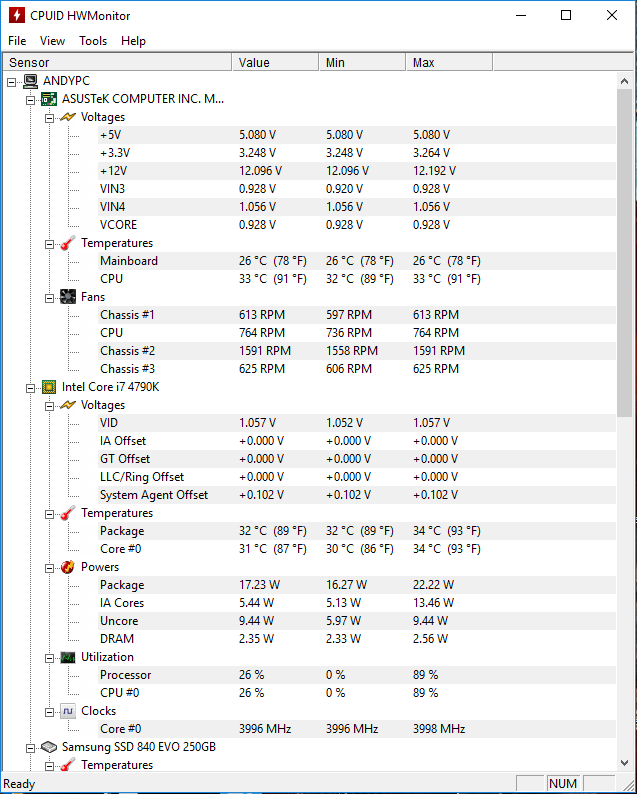Click the scrollbar up arrow

(624, 81)
